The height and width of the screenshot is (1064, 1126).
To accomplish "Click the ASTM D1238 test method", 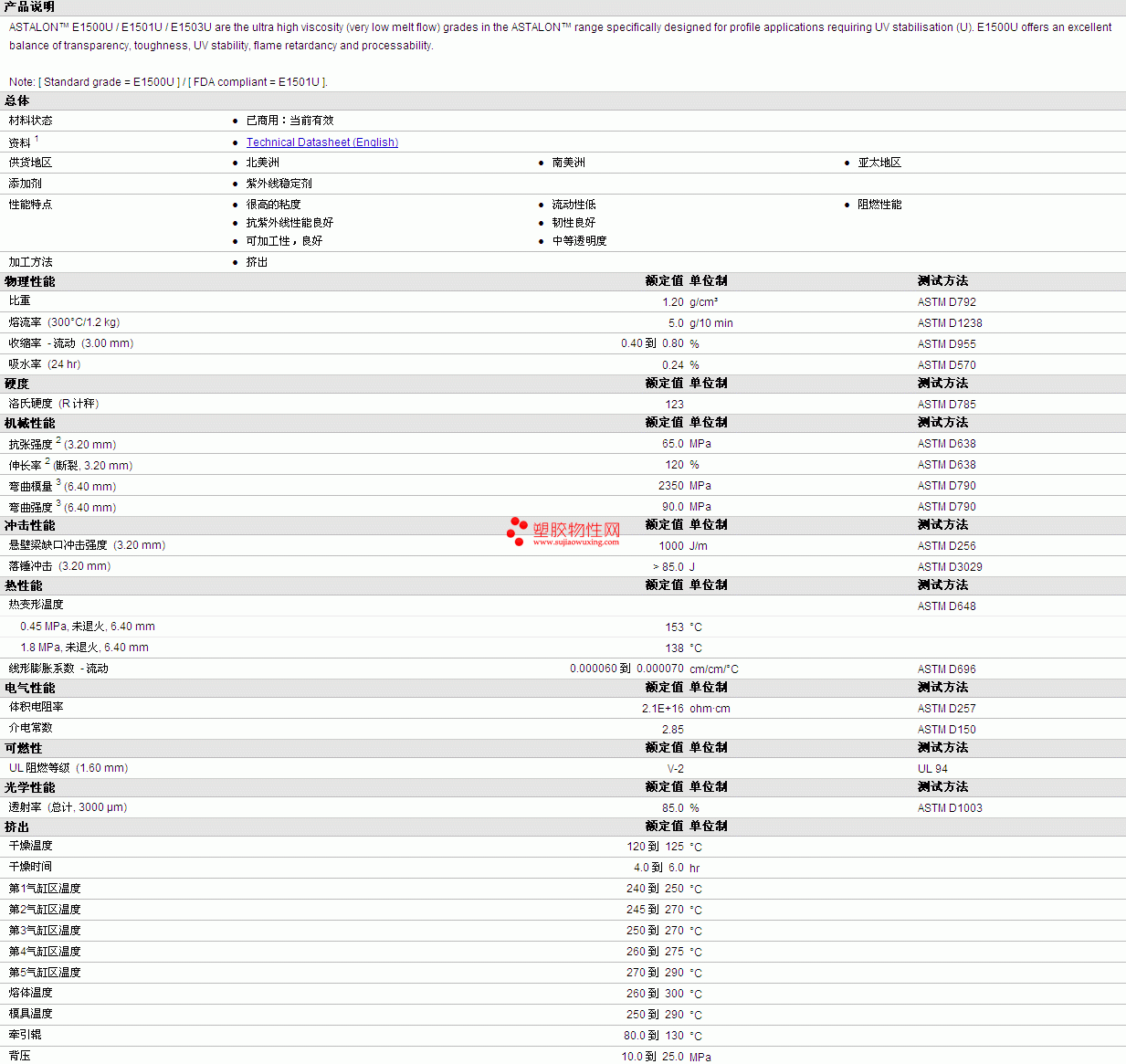I will [x=950, y=323].
